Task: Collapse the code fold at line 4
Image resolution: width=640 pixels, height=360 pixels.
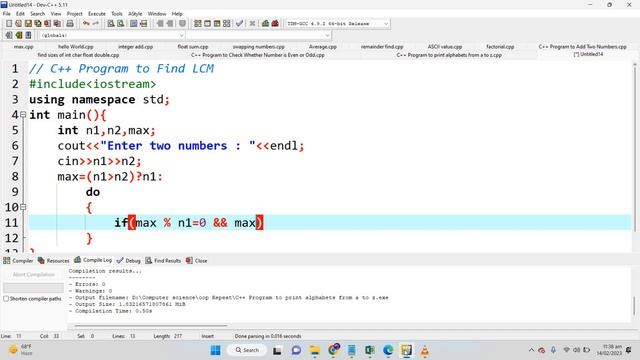Action: click(23, 115)
